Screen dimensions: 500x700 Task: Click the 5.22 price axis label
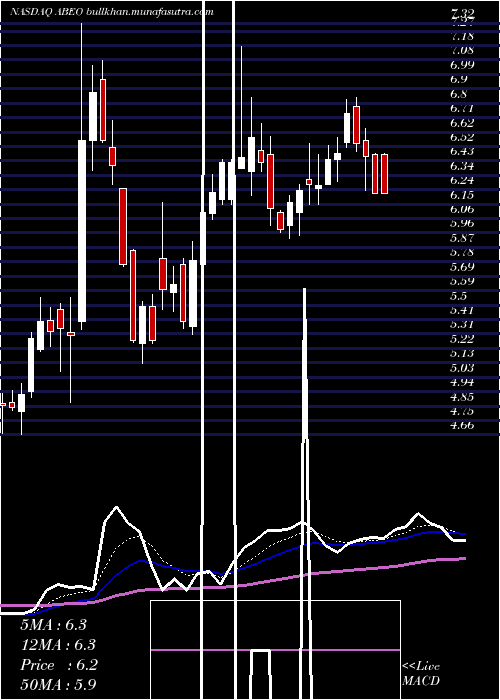[x=462, y=339]
